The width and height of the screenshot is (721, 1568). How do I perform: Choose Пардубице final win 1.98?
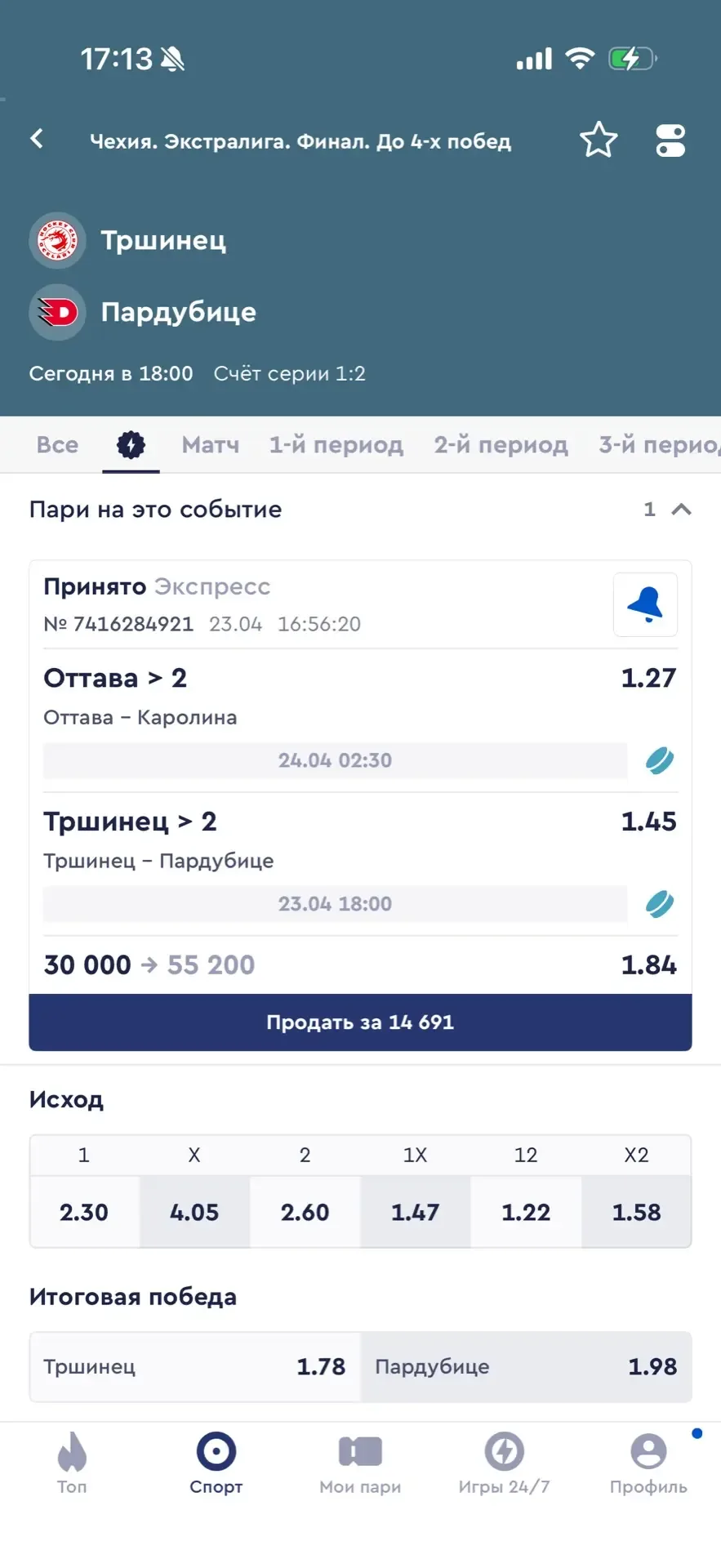click(526, 1367)
